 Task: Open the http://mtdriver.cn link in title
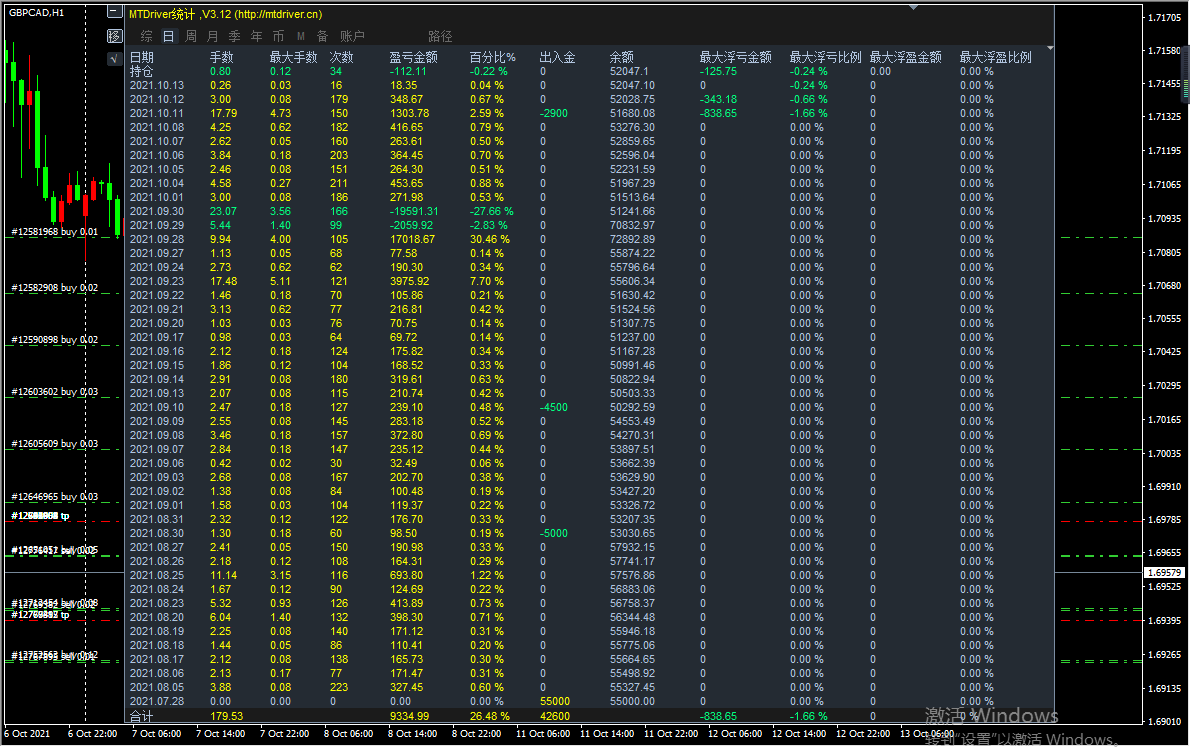[279, 14]
